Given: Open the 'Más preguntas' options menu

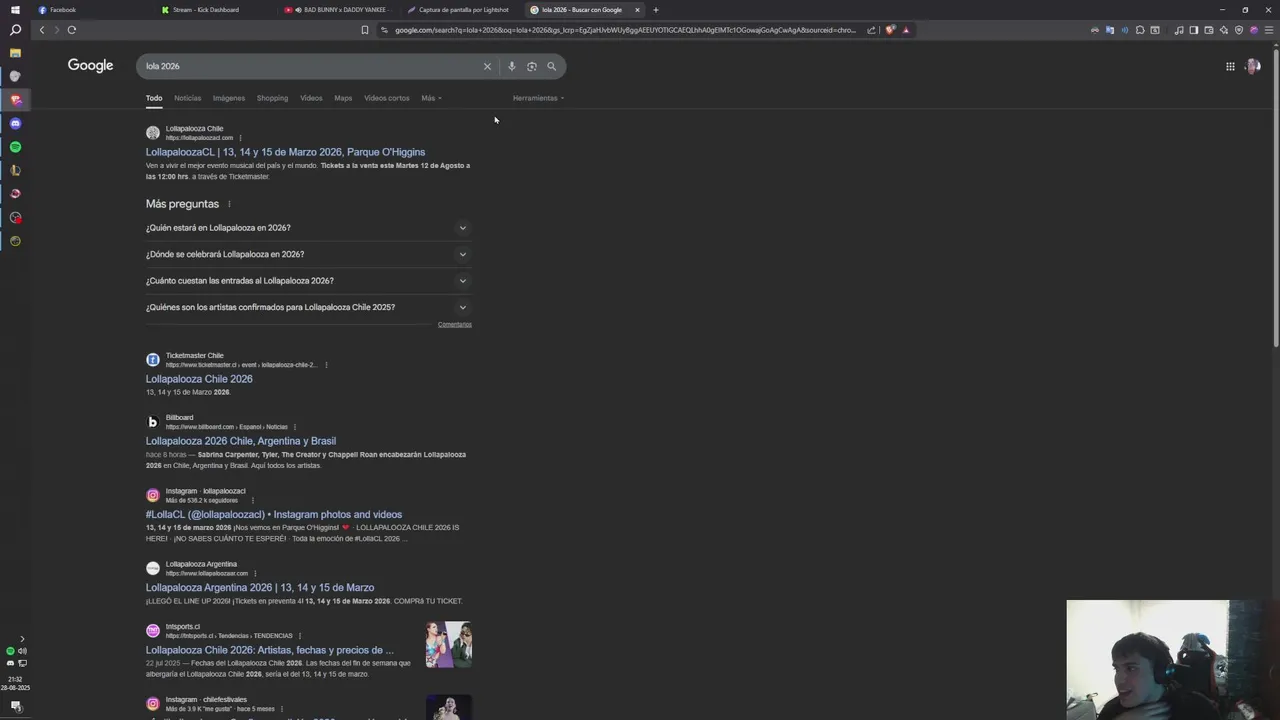Looking at the screenshot, I should pos(229,204).
